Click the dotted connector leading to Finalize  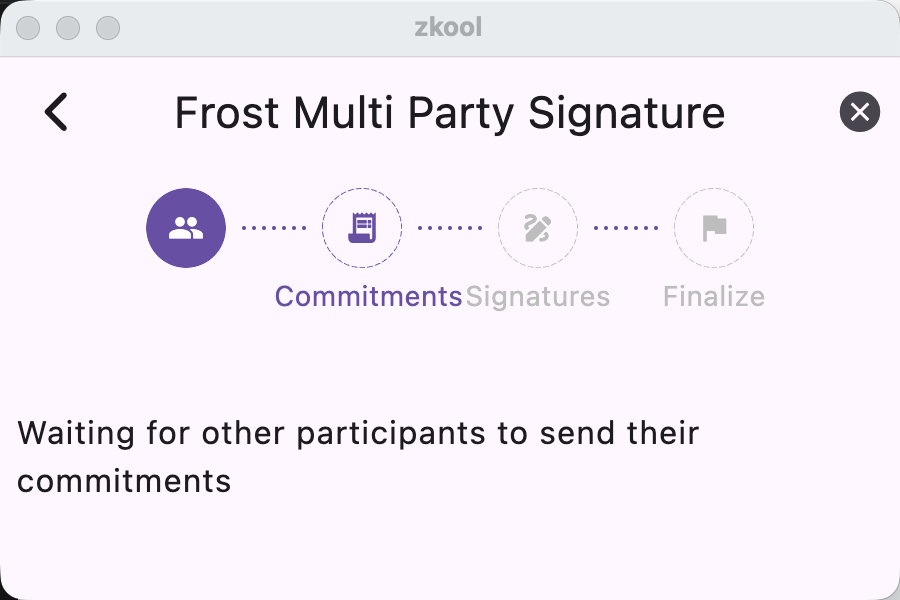[x=626, y=228]
